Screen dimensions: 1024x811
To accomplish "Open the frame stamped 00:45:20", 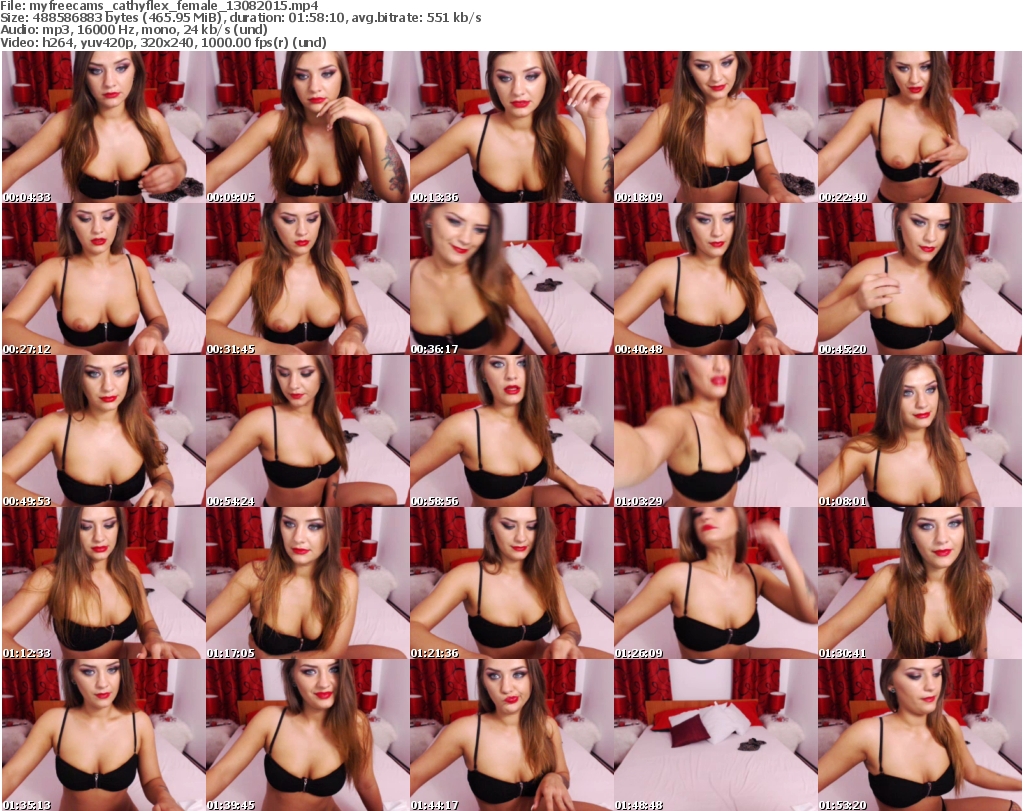I will point(920,279).
